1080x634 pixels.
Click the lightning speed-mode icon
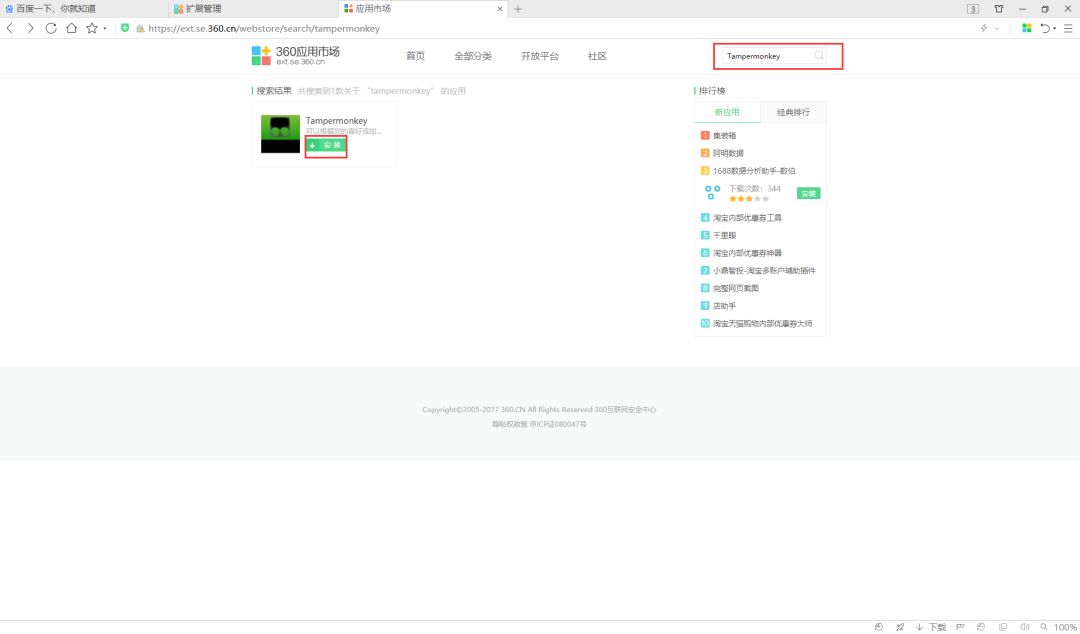tap(984, 28)
